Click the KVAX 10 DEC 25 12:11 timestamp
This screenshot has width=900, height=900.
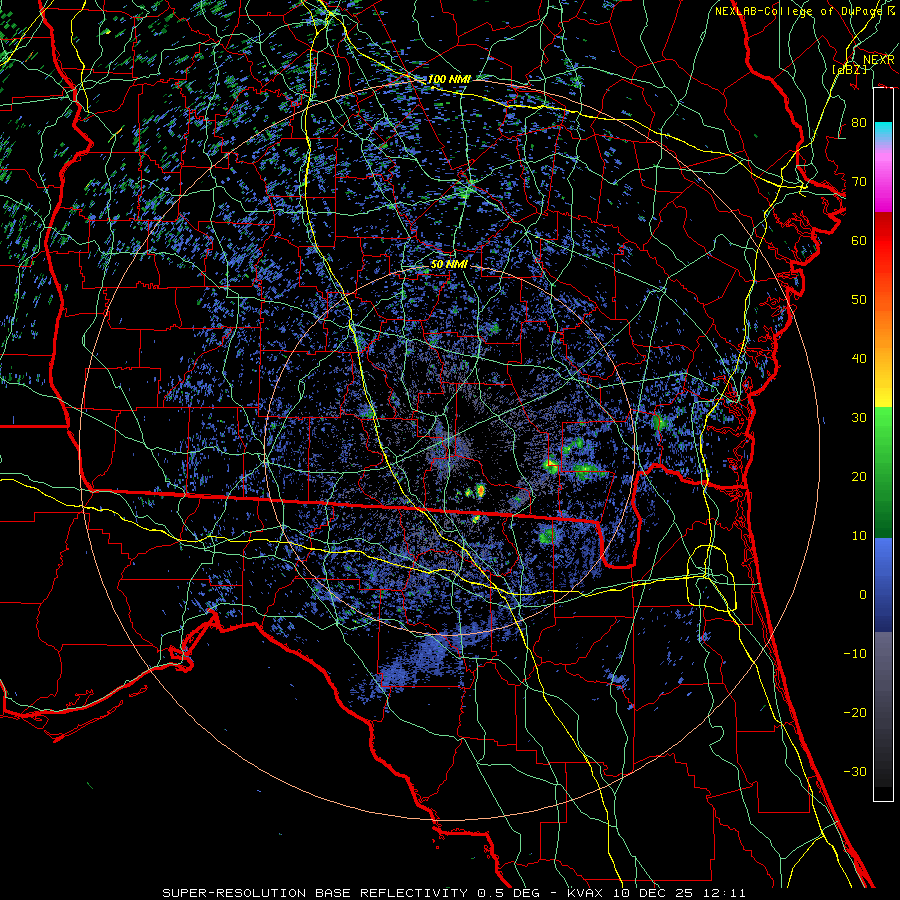tap(656, 893)
